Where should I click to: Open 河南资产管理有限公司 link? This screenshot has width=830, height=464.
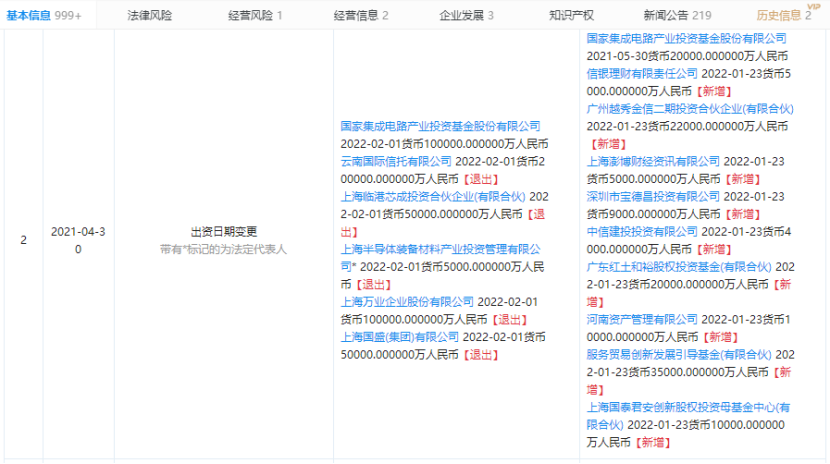click(642, 320)
